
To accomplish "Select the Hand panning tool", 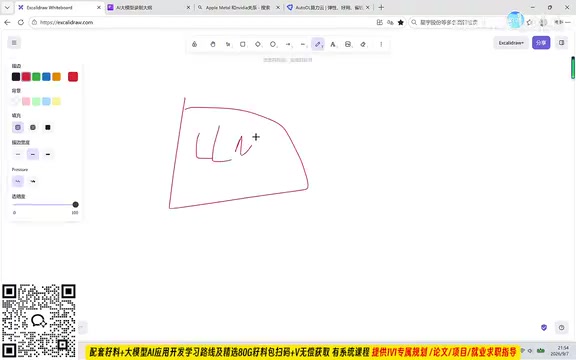I will [x=213, y=44].
